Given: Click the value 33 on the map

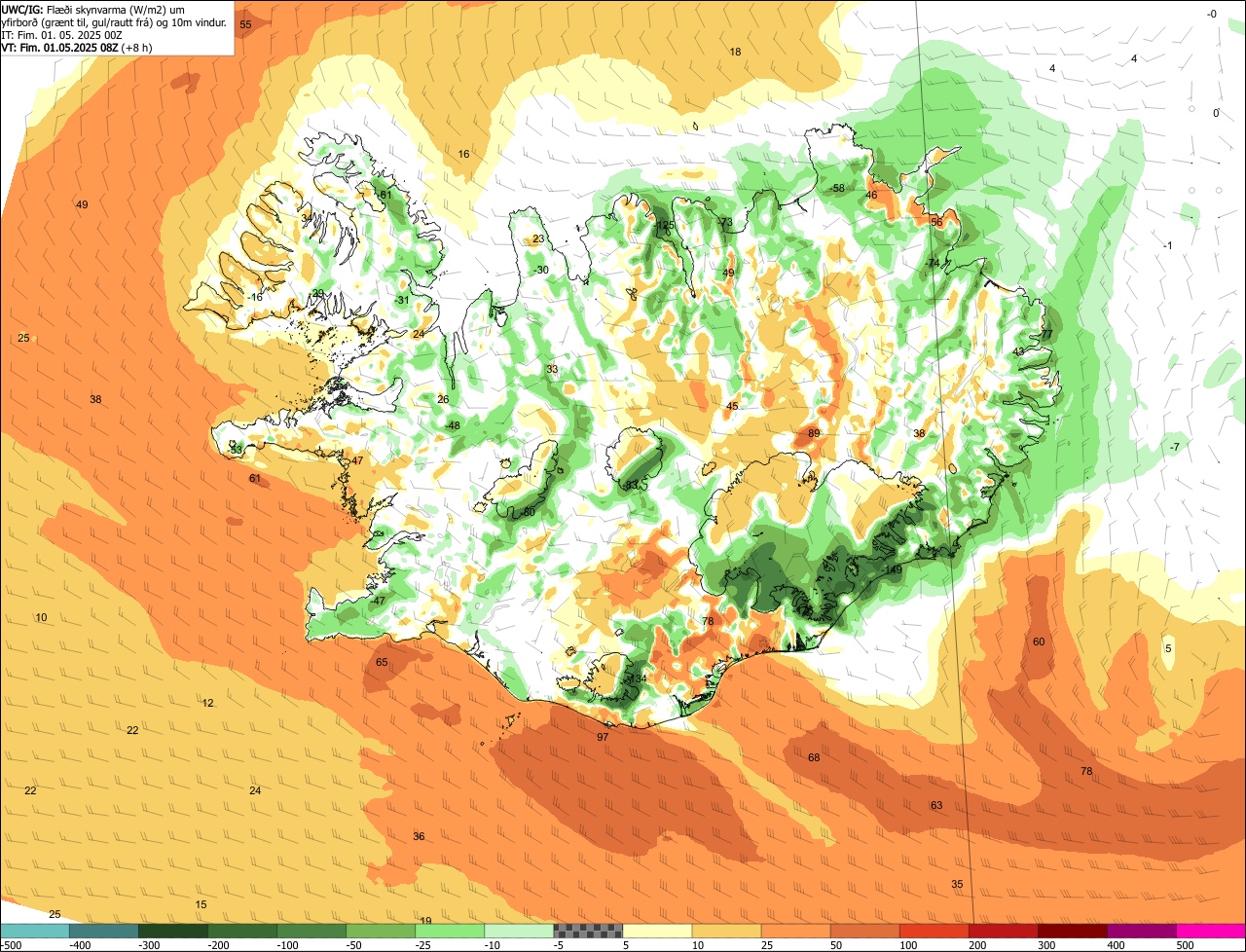Looking at the screenshot, I should pos(552,369).
